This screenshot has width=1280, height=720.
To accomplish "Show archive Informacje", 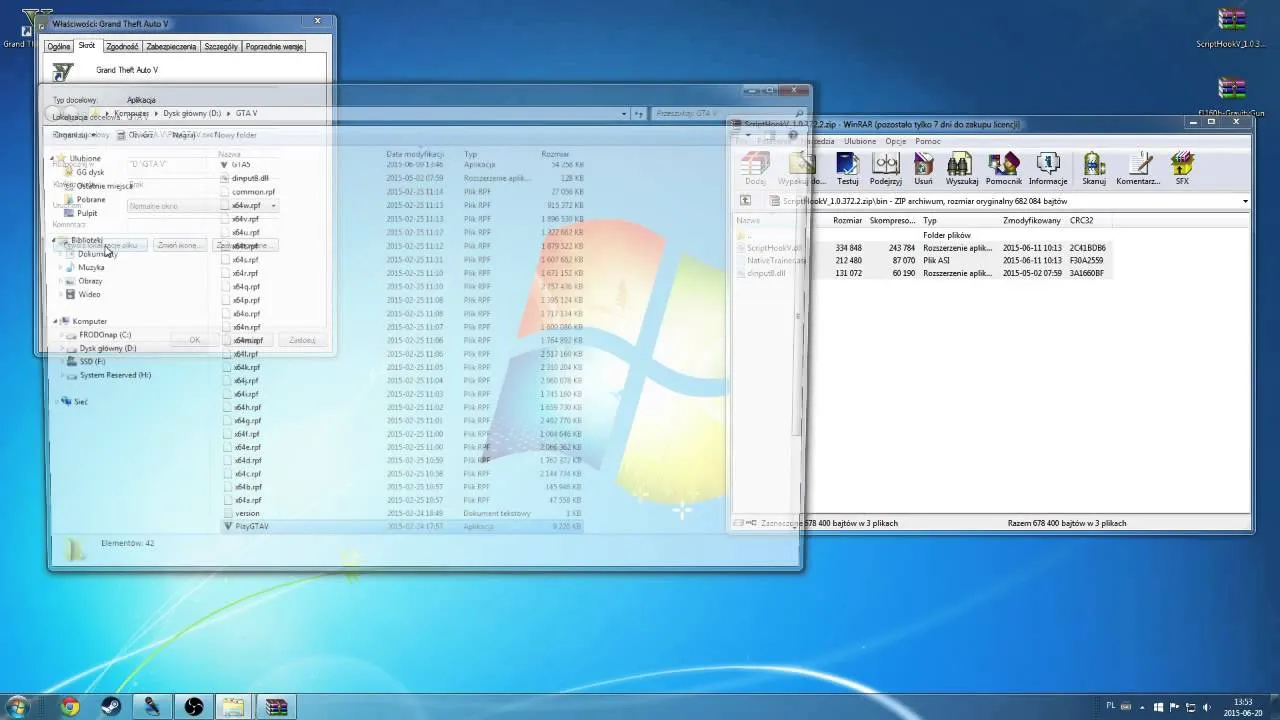I will click(x=1048, y=168).
